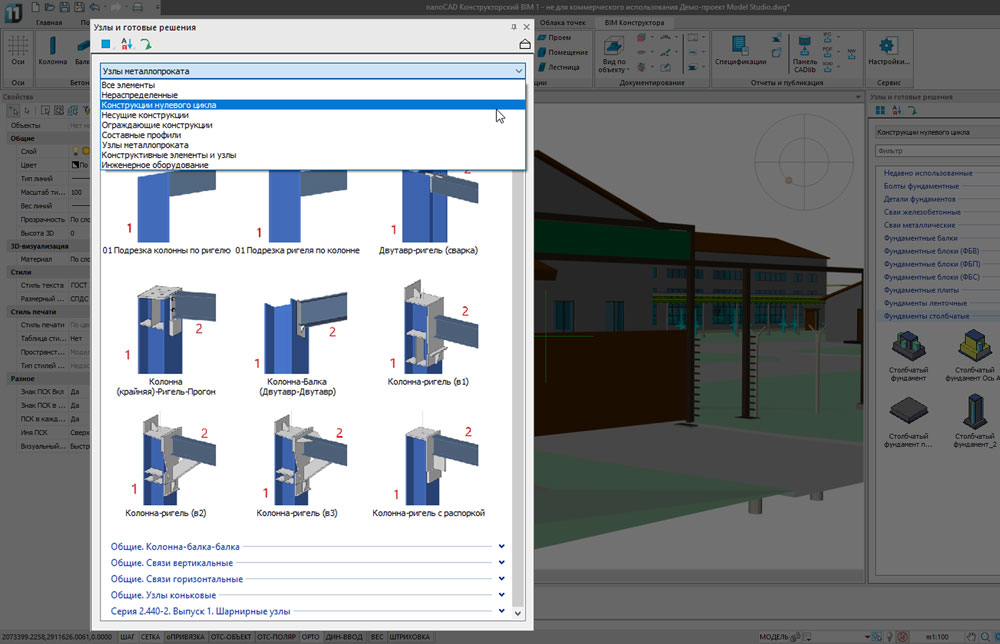The width and height of the screenshot is (1000, 644).
Task: Toggle оПРИВЯЗКА in status bar
Action: tap(186, 636)
